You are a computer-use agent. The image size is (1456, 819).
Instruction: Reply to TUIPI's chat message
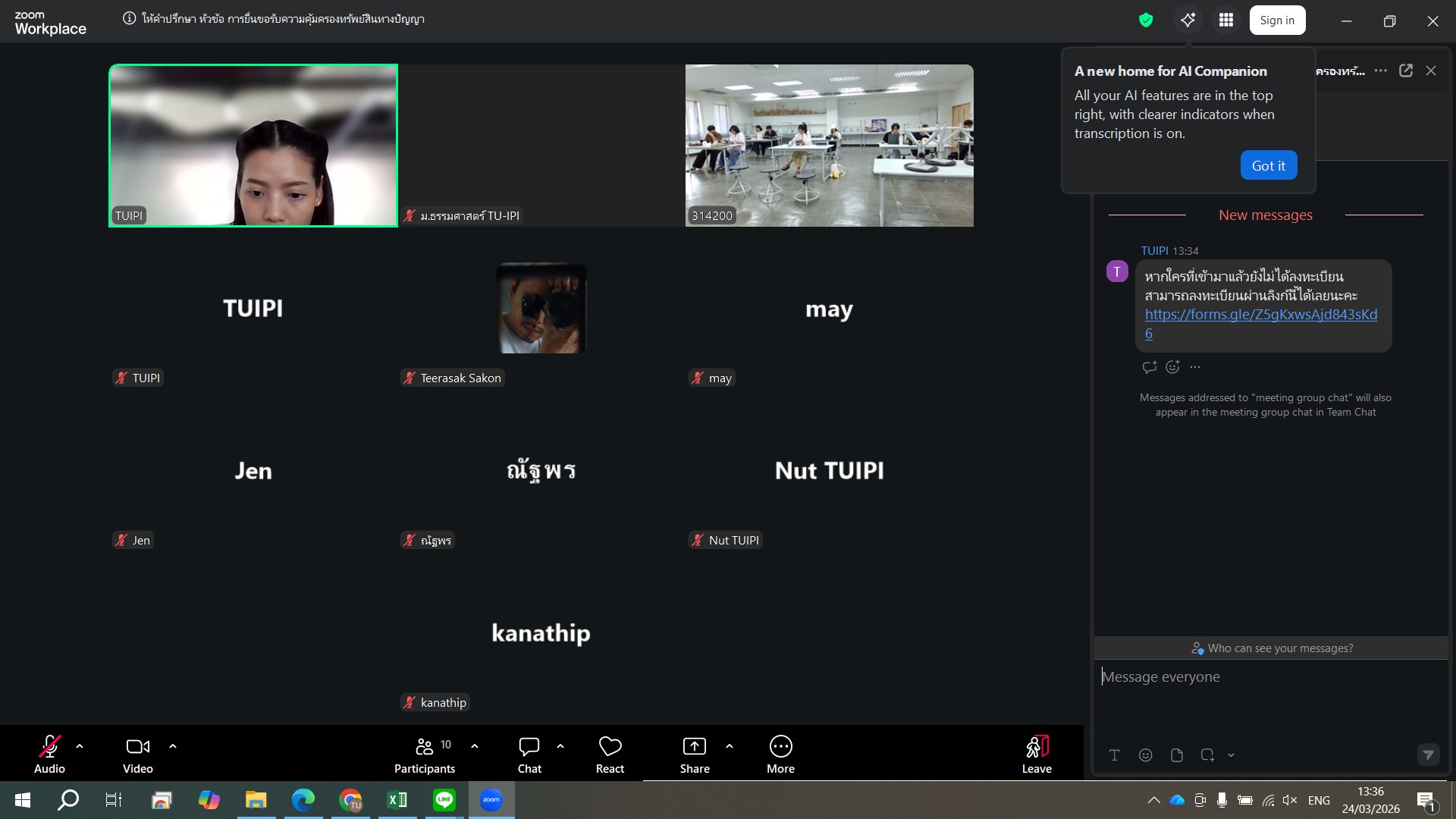point(1150,367)
